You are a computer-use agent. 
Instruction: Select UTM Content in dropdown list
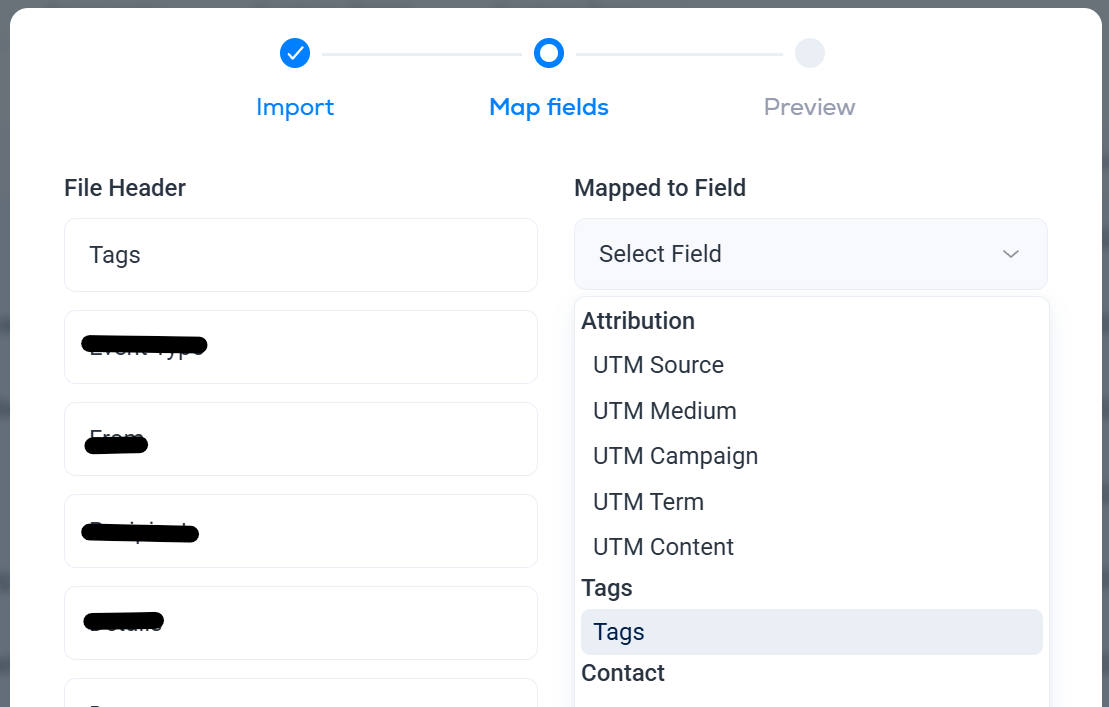[x=663, y=547]
